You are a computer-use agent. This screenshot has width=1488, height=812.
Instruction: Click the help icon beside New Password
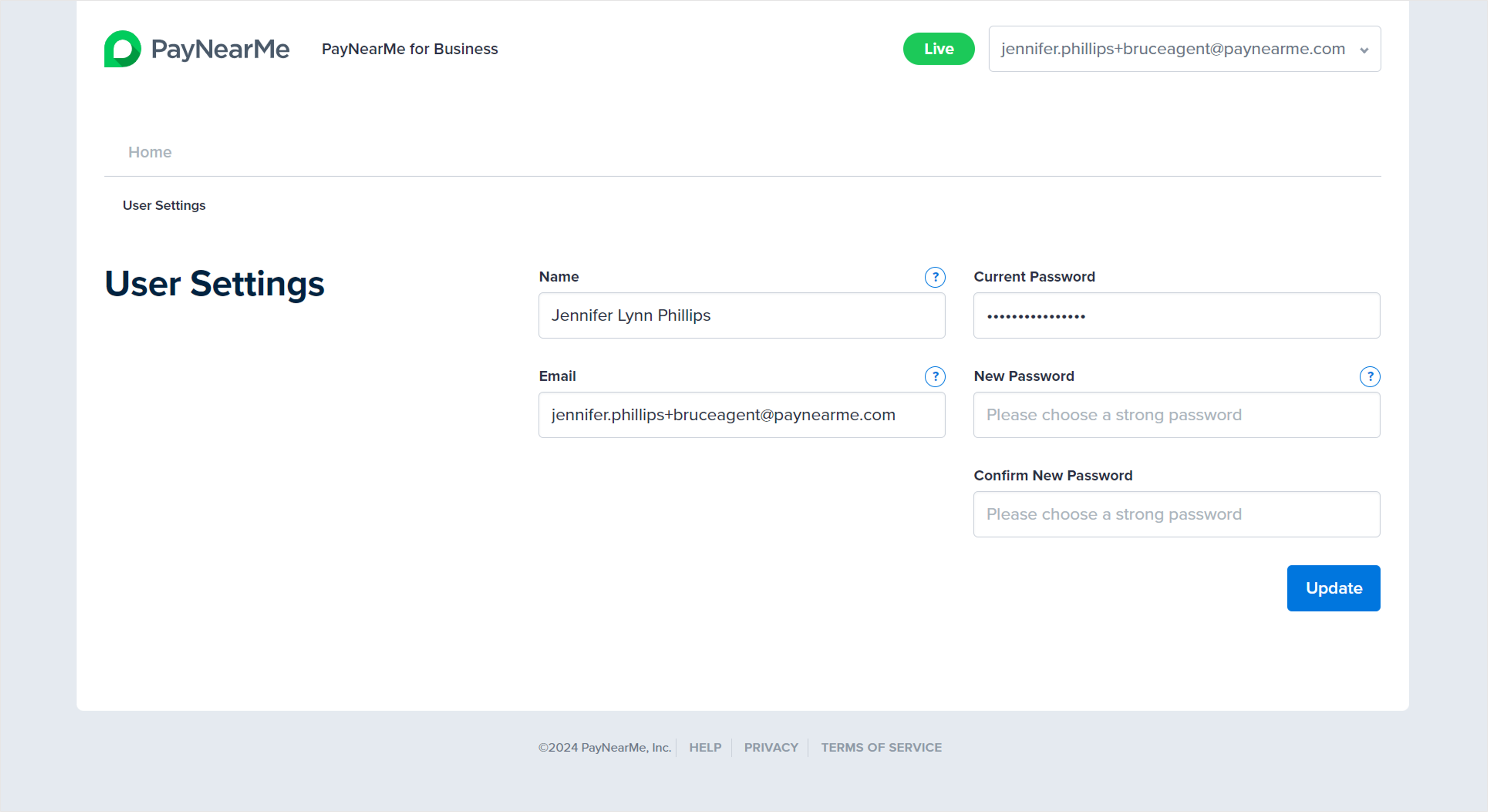point(1369,376)
